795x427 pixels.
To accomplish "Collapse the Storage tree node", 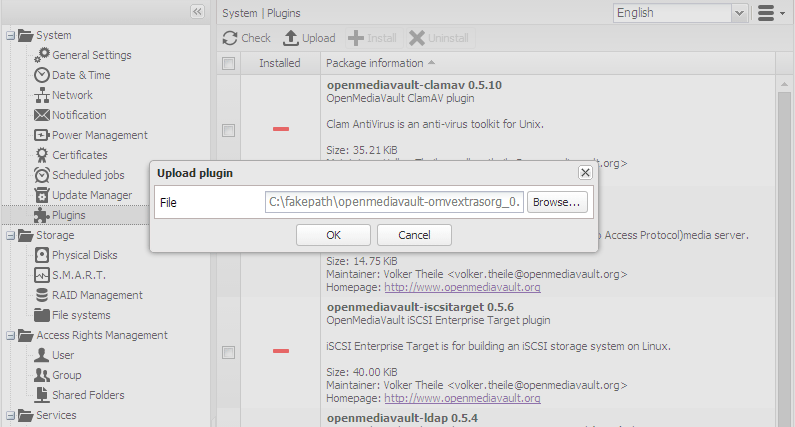I will click(10, 235).
